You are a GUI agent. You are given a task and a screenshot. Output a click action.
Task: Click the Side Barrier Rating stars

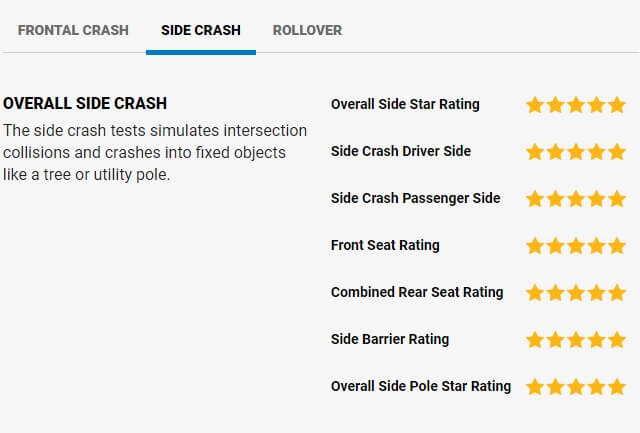click(576, 340)
